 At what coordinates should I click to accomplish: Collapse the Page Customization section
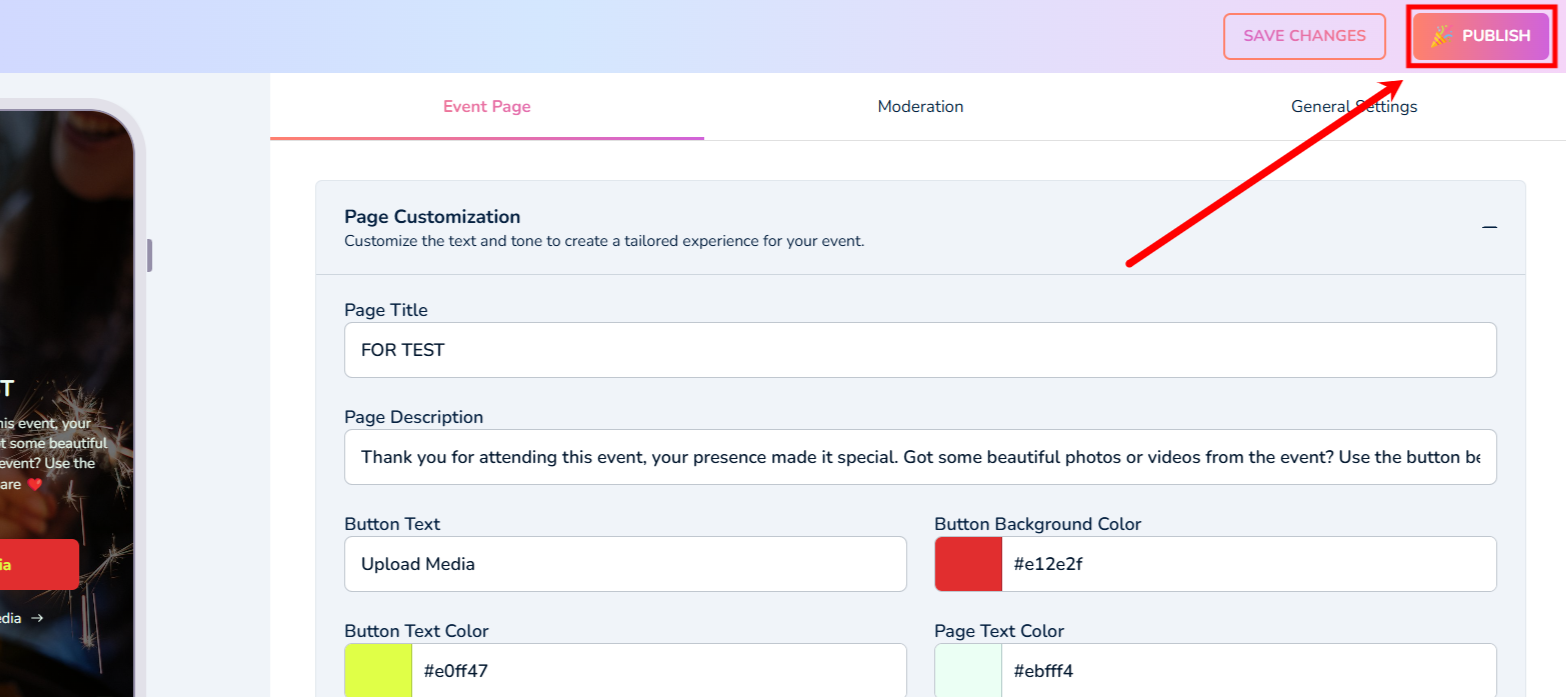click(1489, 228)
